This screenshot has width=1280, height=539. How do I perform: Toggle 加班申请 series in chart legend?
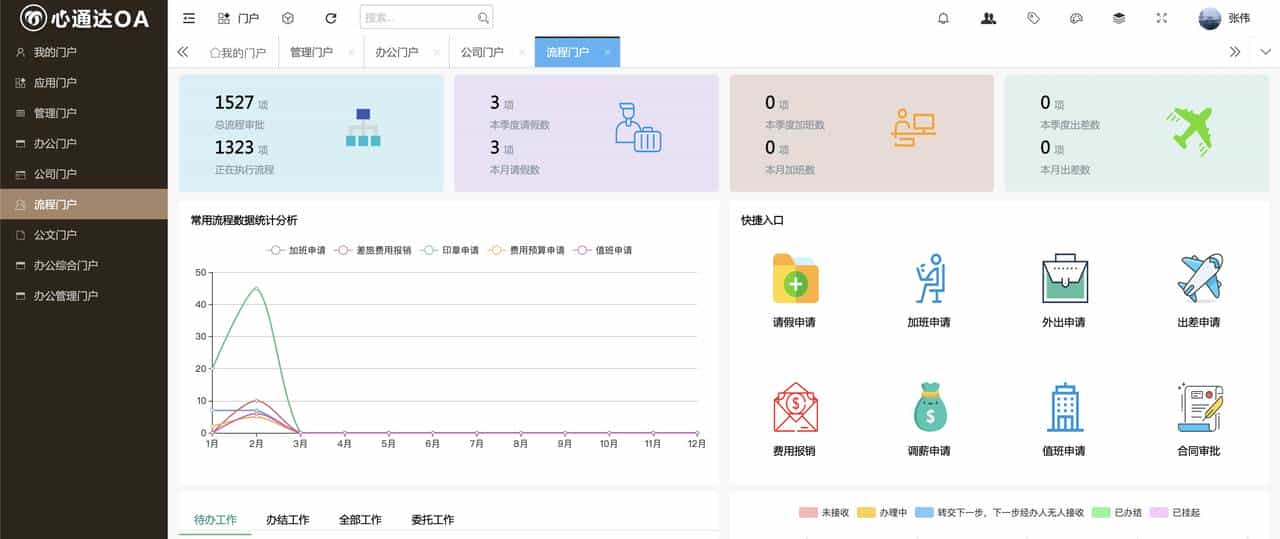click(296, 250)
